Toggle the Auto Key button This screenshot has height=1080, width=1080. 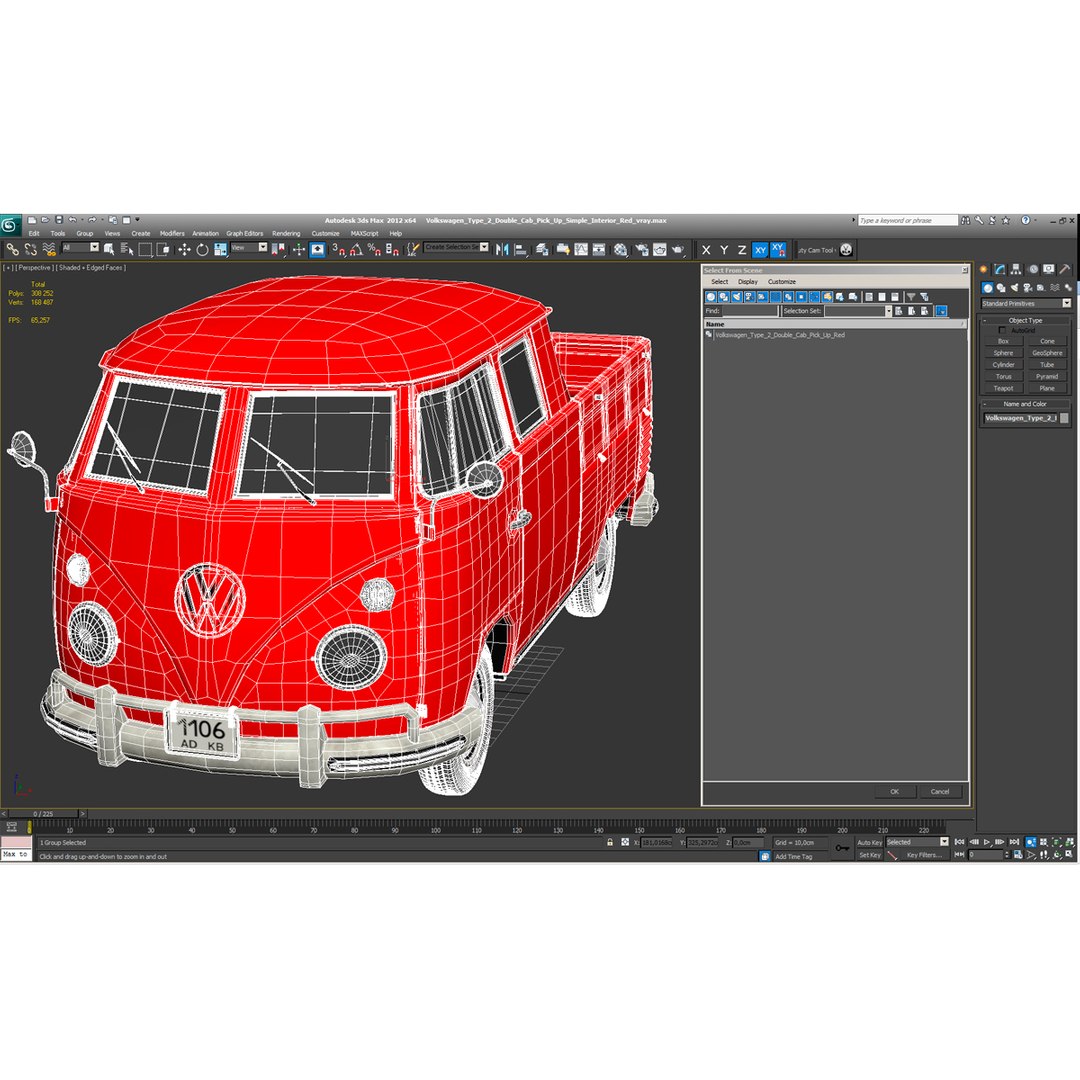(x=869, y=843)
